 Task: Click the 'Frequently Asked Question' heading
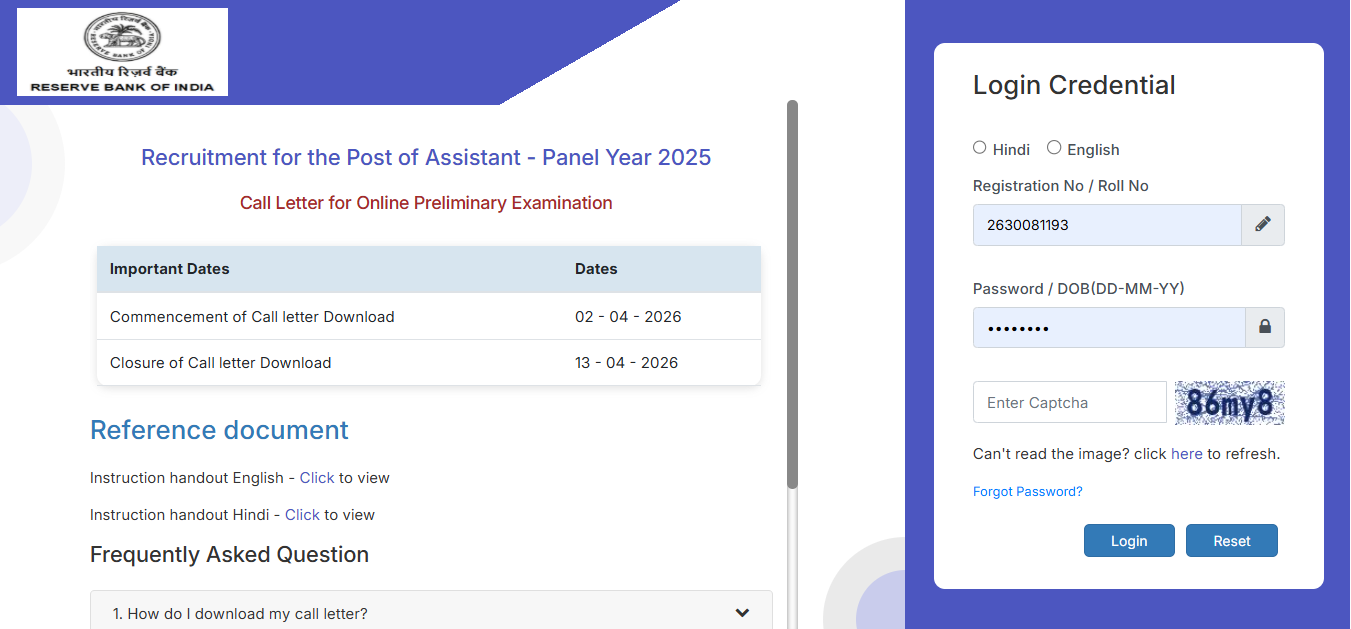pos(229,554)
